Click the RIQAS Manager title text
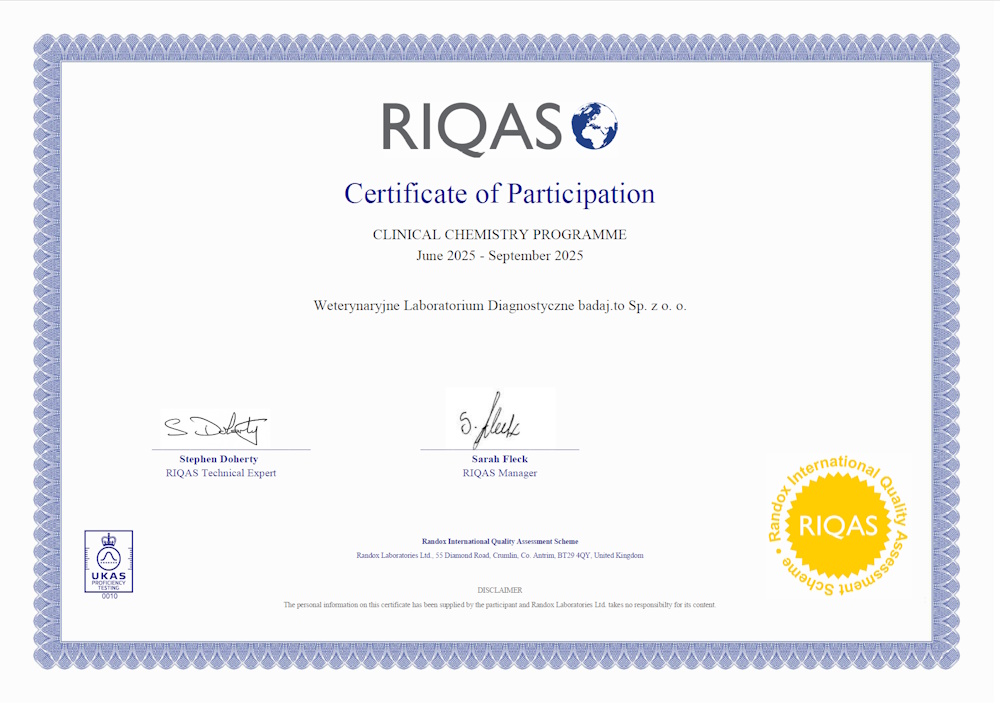The image size is (1000, 707). [x=499, y=473]
